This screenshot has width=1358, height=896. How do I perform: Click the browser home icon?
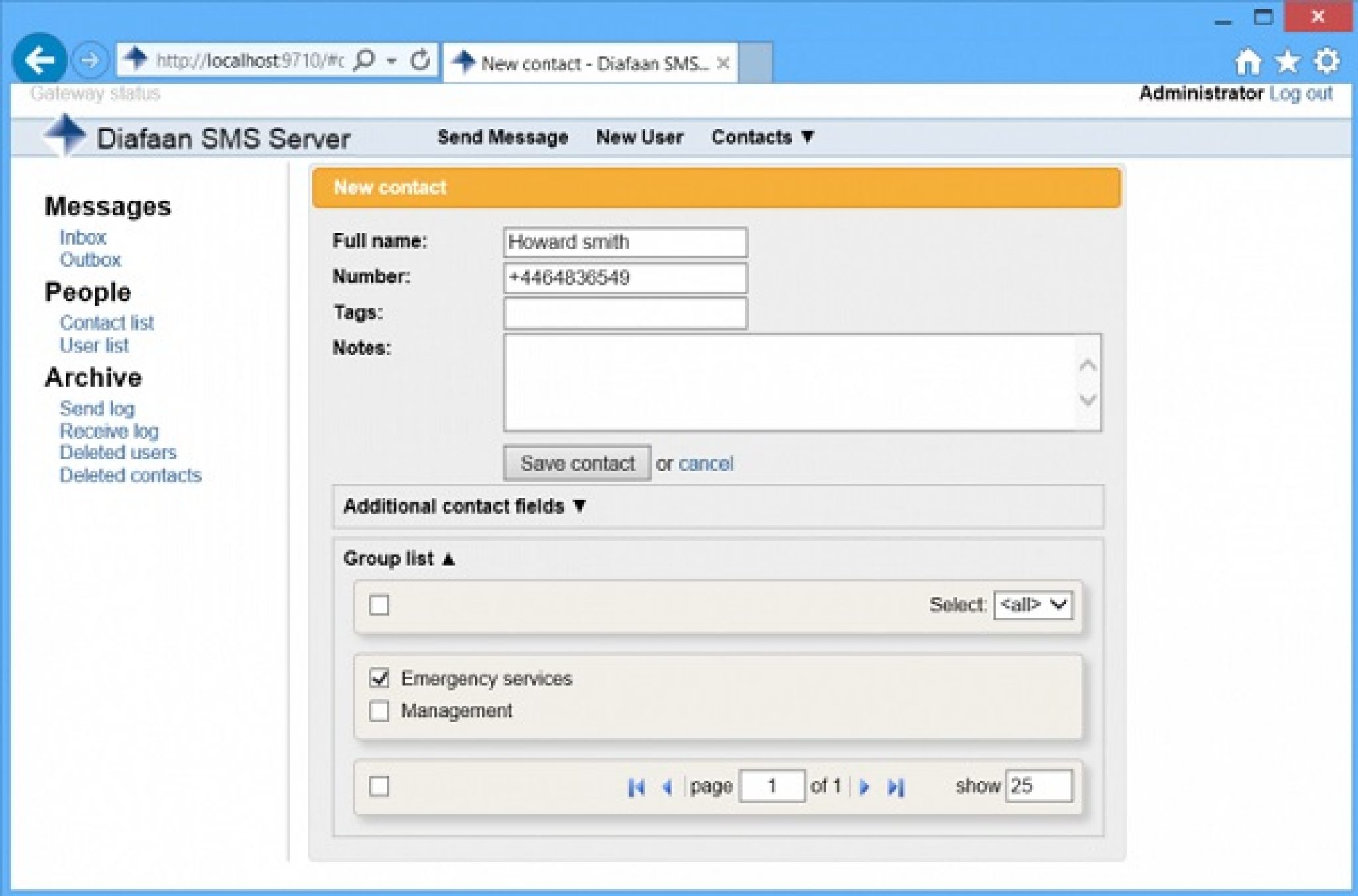[x=1249, y=61]
